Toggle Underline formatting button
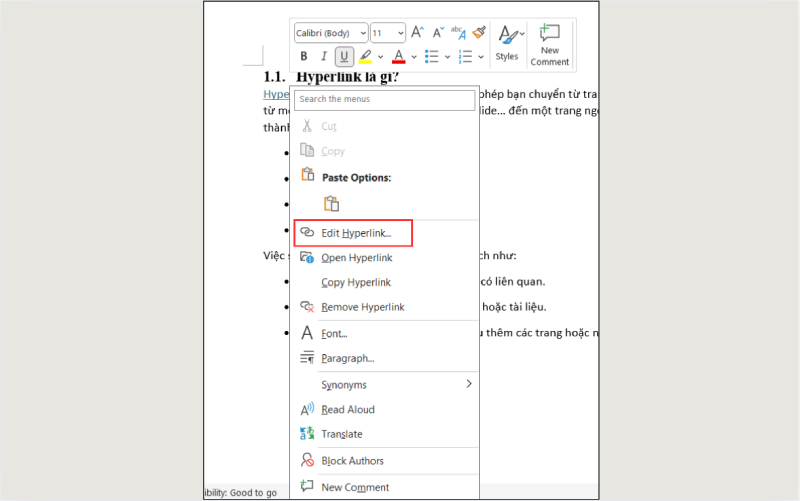Image resolution: width=800 pixels, height=501 pixels. (x=344, y=57)
